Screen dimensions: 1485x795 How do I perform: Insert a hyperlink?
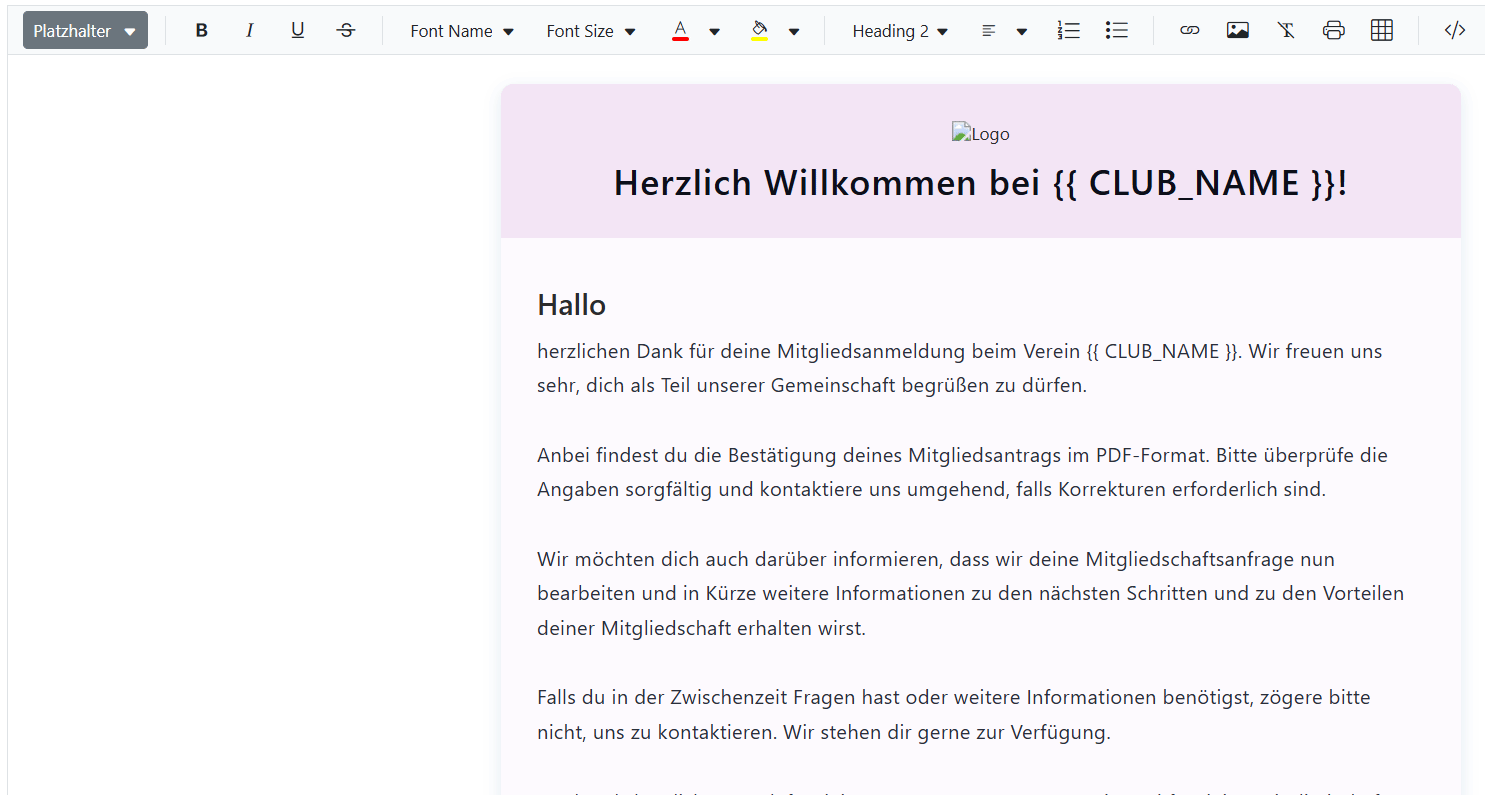pyautogui.click(x=1189, y=31)
